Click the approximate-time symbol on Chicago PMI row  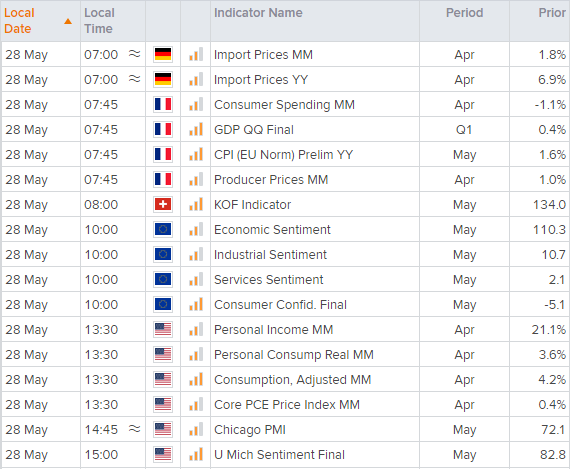(x=135, y=429)
